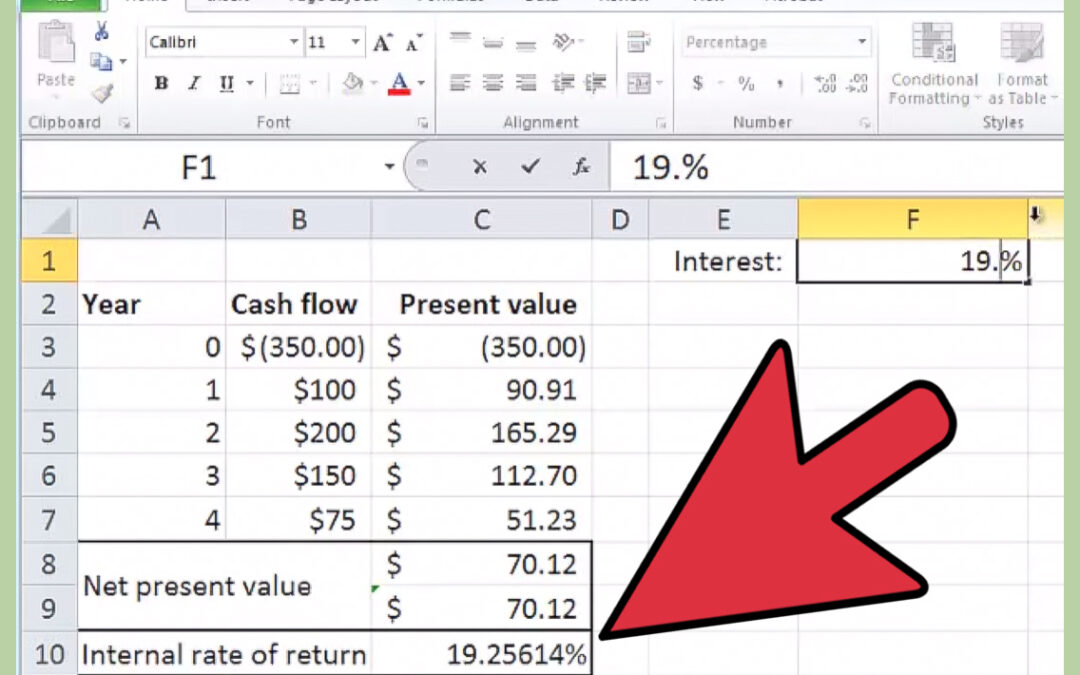Select row 10 header

pyautogui.click(x=50, y=654)
